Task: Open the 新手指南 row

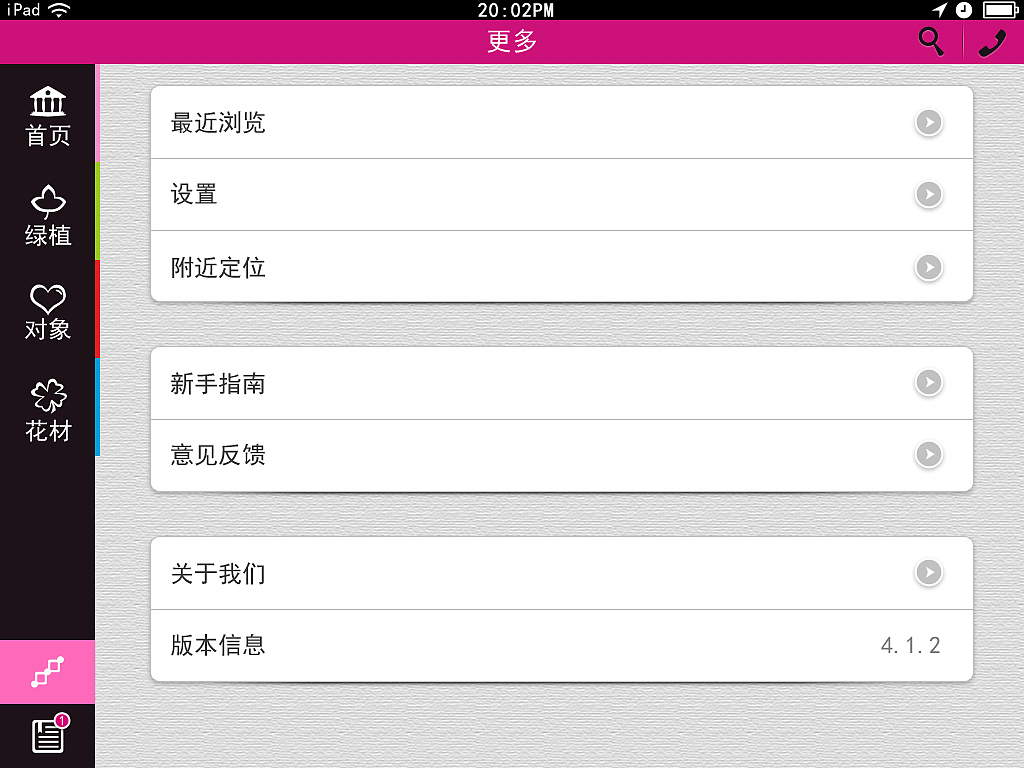Action: click(562, 383)
